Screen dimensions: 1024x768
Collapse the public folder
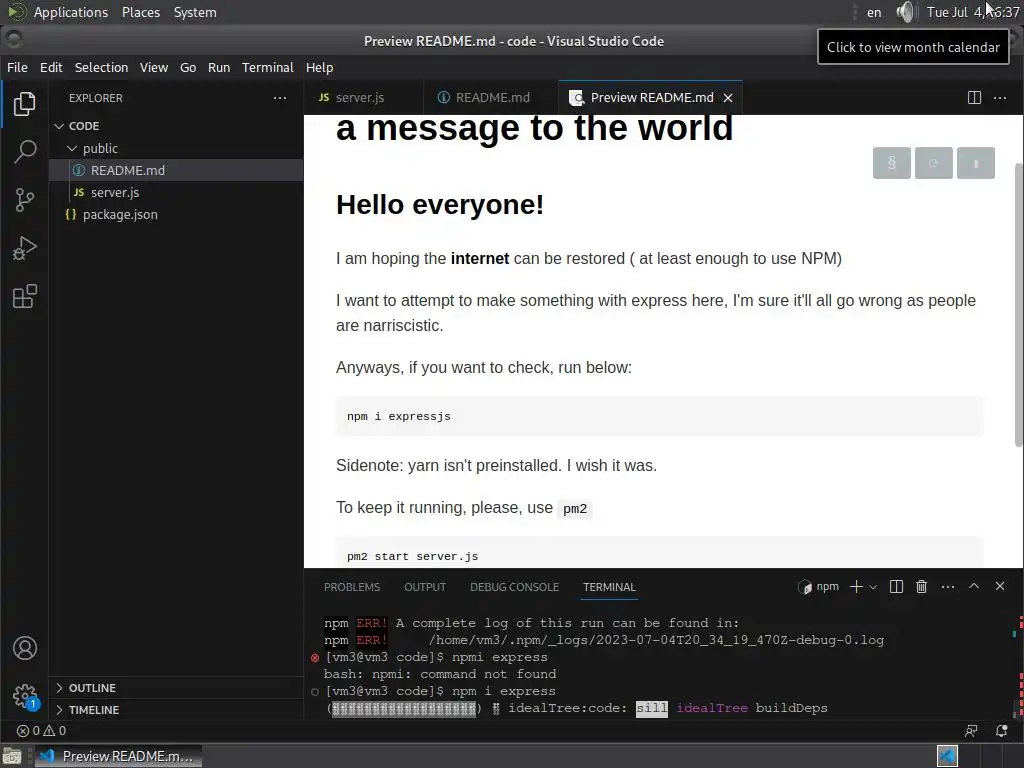pyautogui.click(x=176, y=148)
